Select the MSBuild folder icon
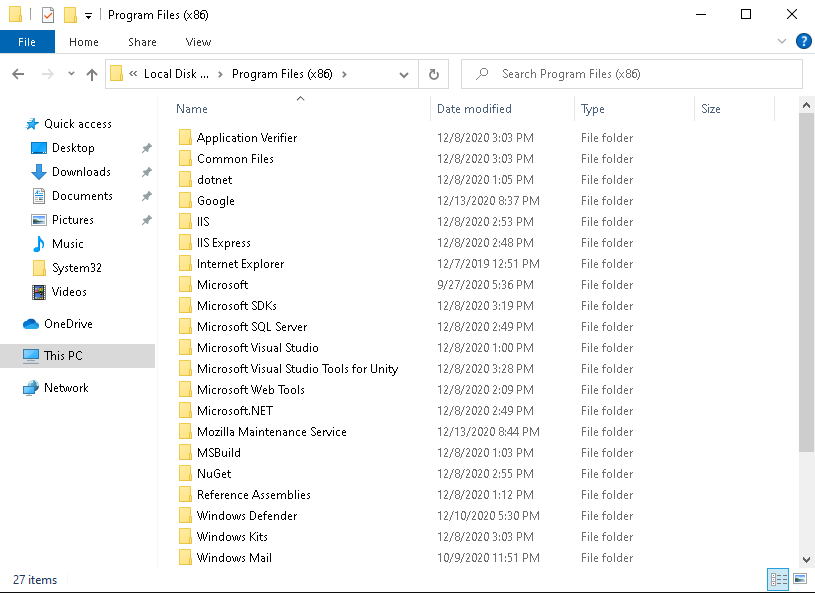This screenshot has width=815, height=593. click(185, 452)
